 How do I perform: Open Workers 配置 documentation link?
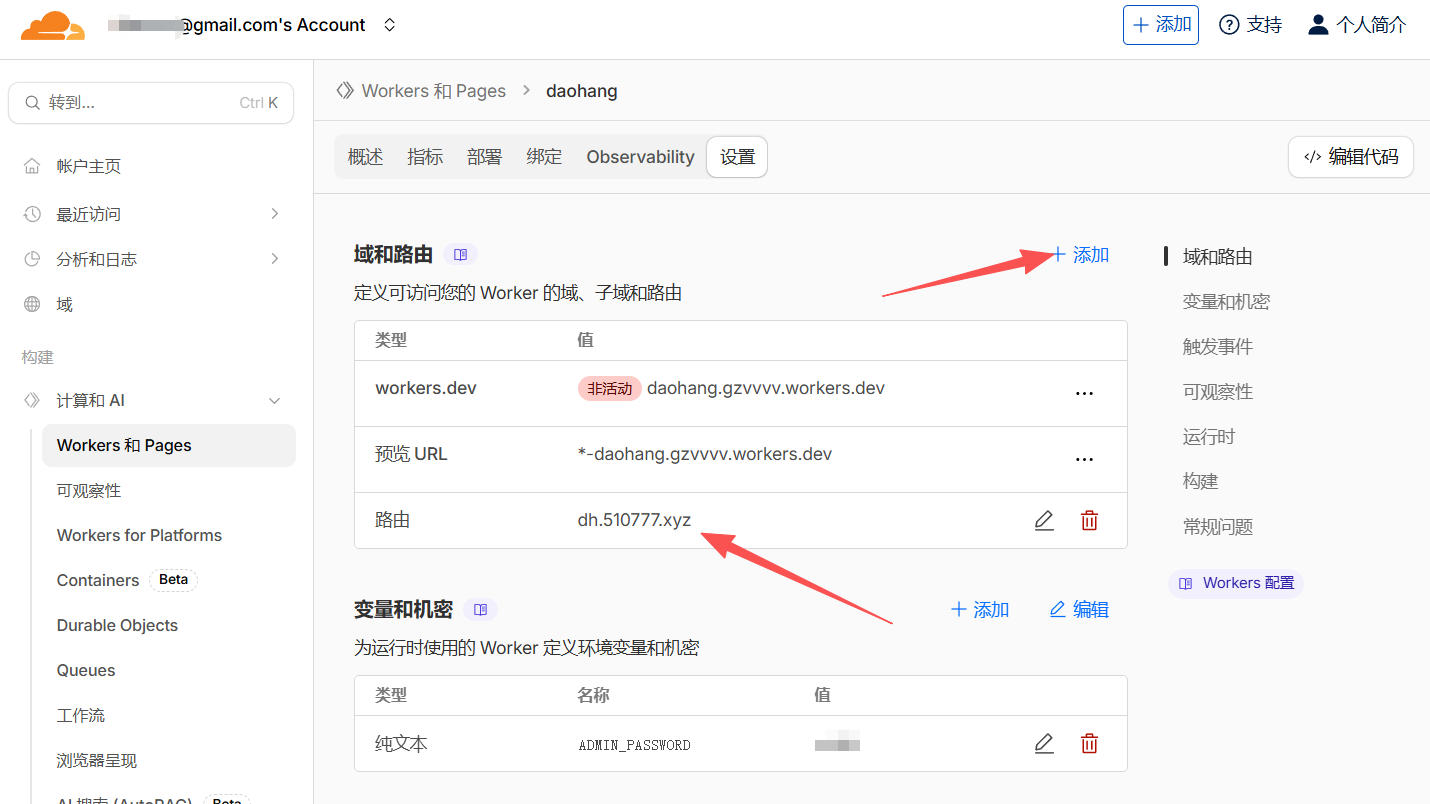click(1236, 583)
